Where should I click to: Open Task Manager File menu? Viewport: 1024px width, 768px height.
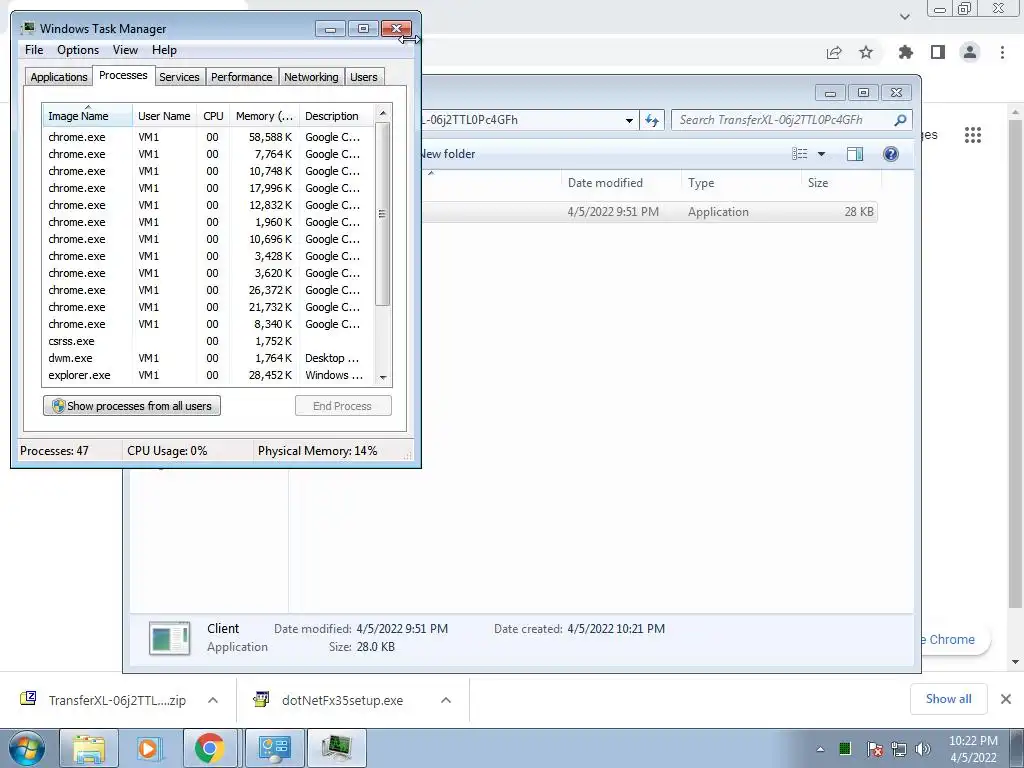coord(34,50)
